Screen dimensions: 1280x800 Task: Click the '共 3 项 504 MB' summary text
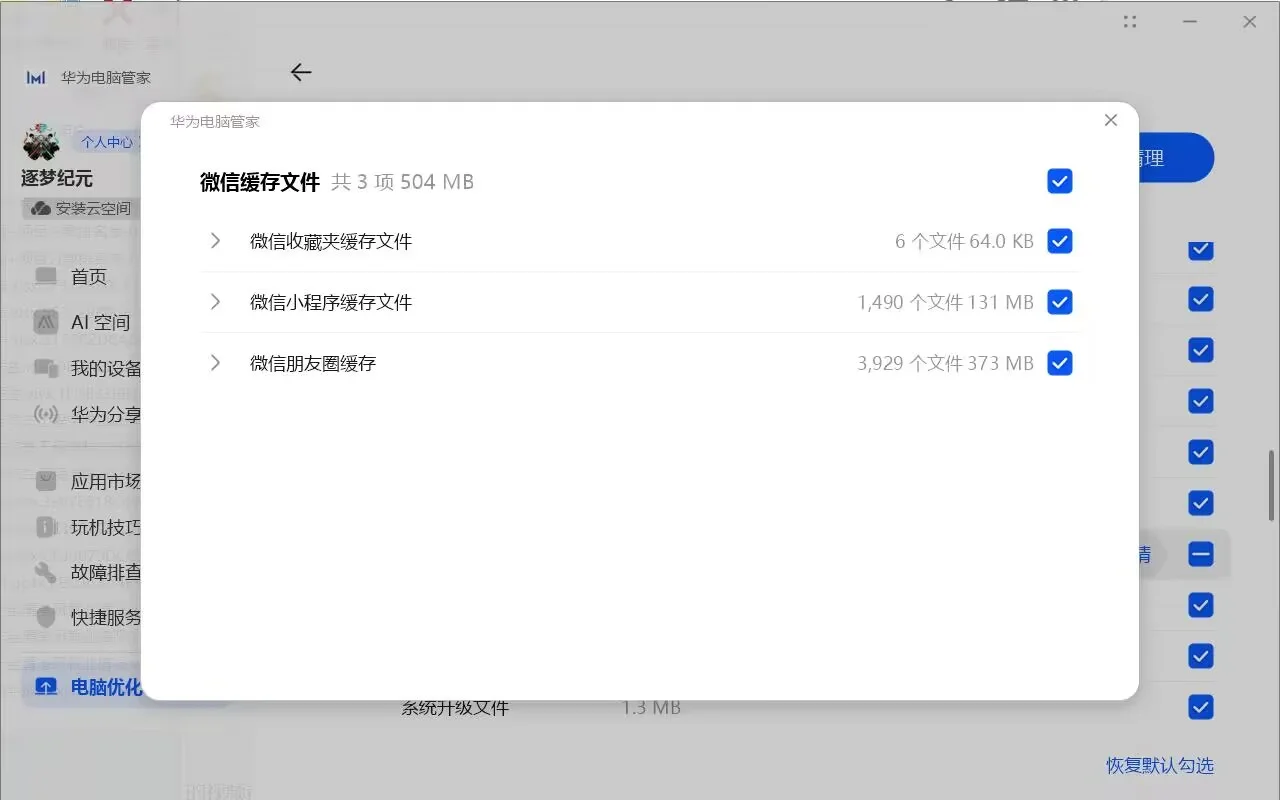[x=403, y=182]
